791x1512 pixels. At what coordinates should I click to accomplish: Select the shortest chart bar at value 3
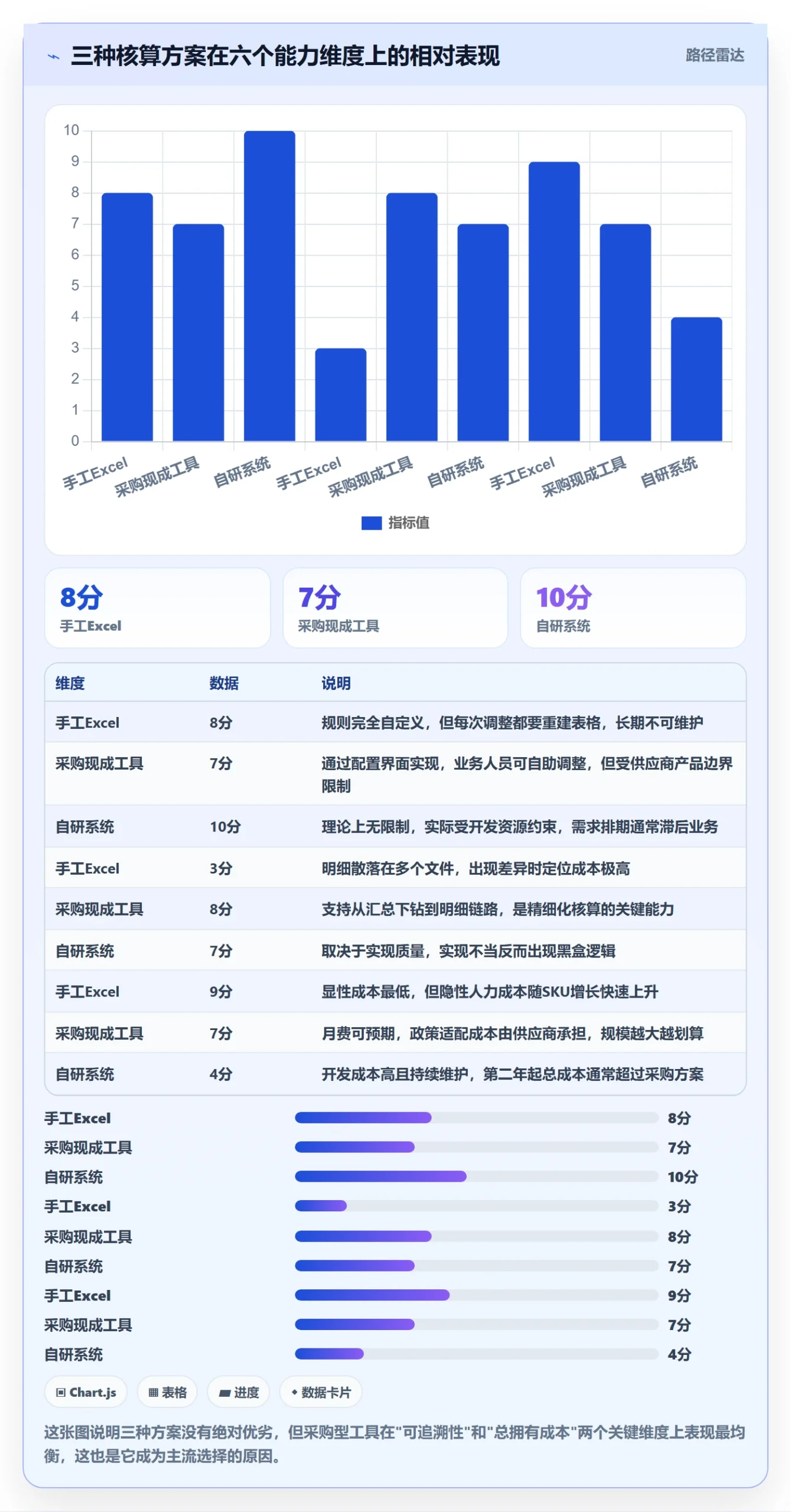point(341,395)
